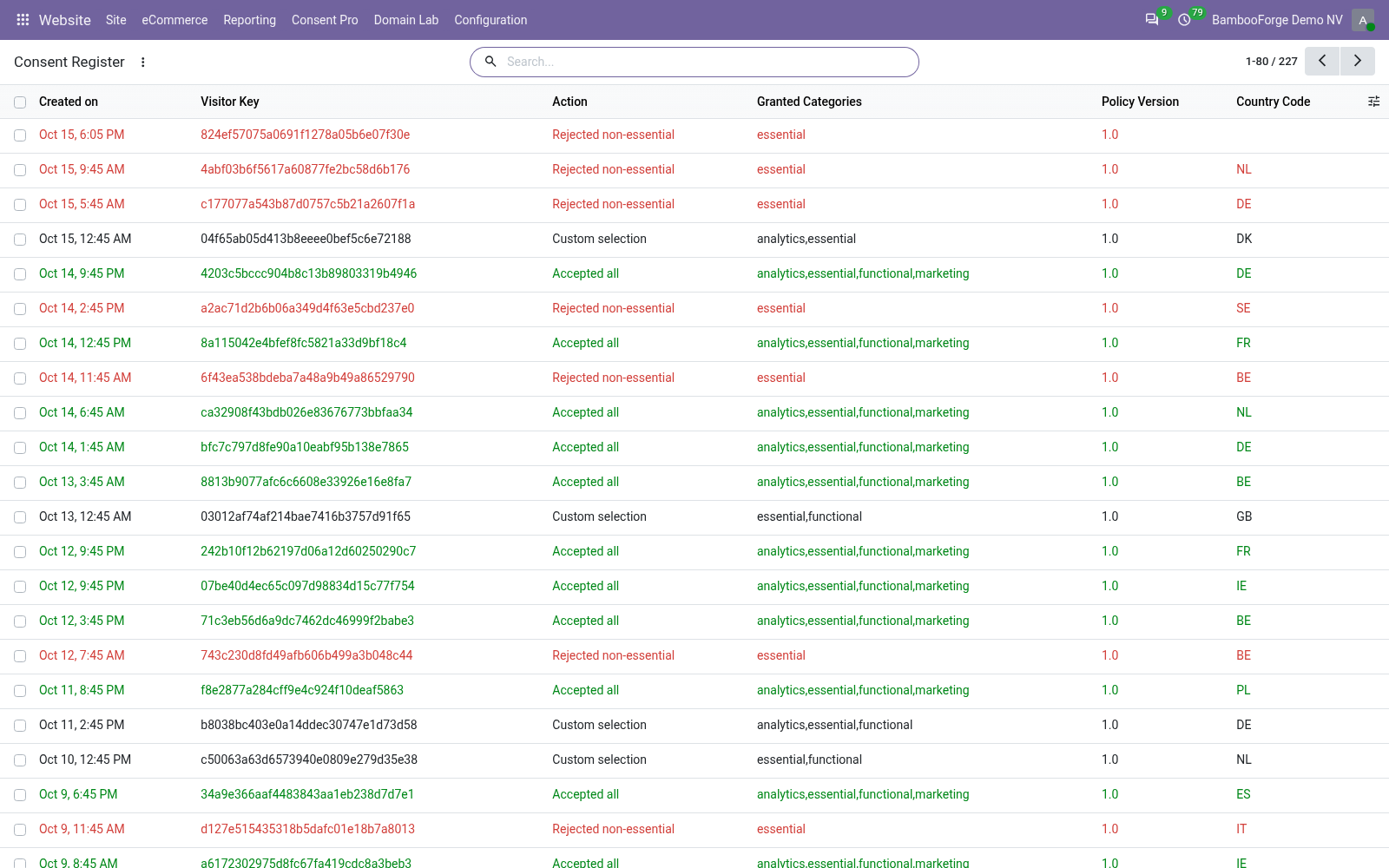Image resolution: width=1389 pixels, height=868 pixels.
Task: Click visitor key b8038bc403e0a14ddec30747e1d73d58
Action: click(308, 725)
